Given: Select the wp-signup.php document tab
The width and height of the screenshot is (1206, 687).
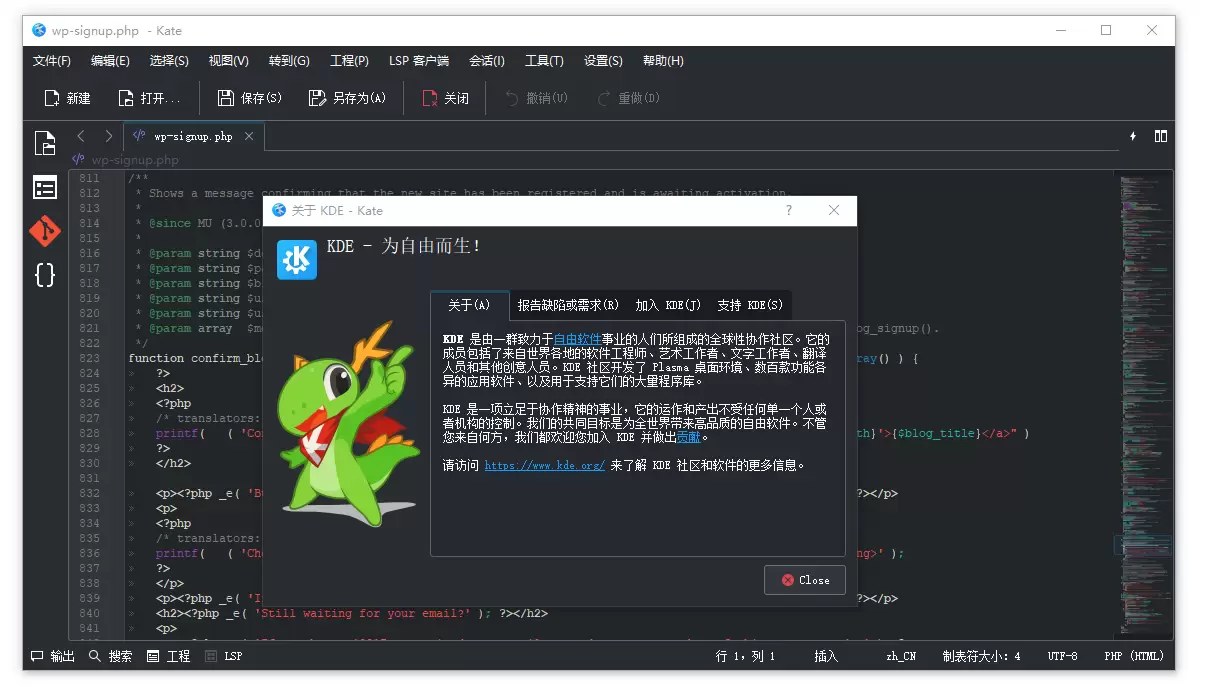Looking at the screenshot, I should tap(193, 136).
